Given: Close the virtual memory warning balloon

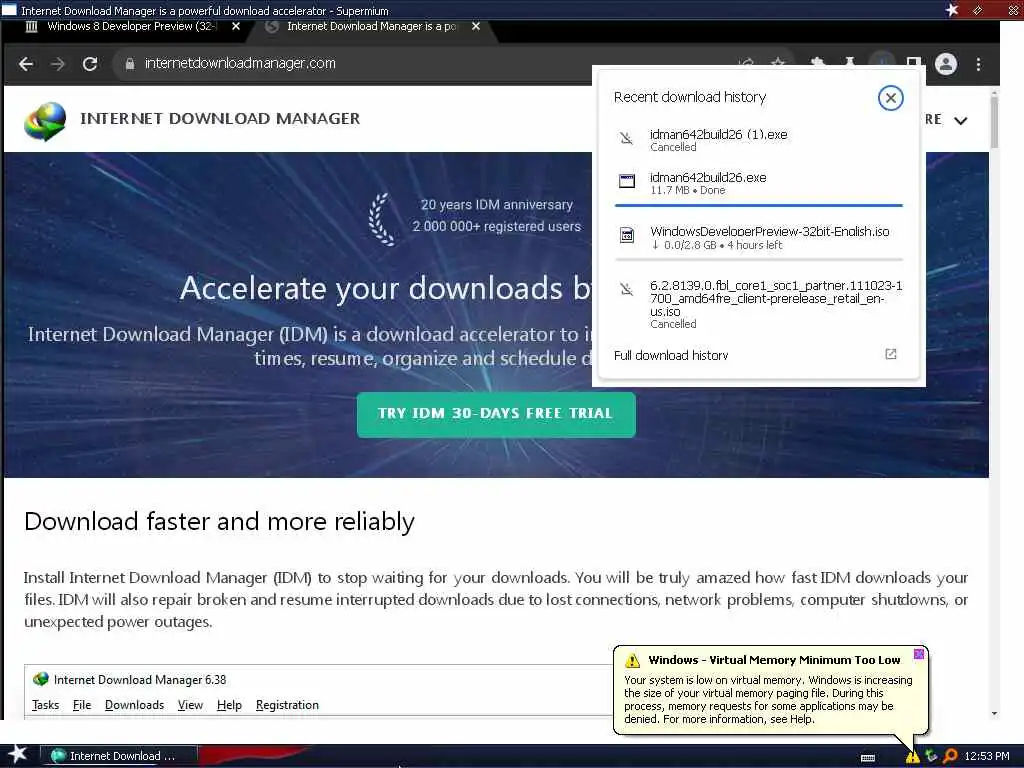Looking at the screenshot, I should pyautogui.click(x=919, y=654).
